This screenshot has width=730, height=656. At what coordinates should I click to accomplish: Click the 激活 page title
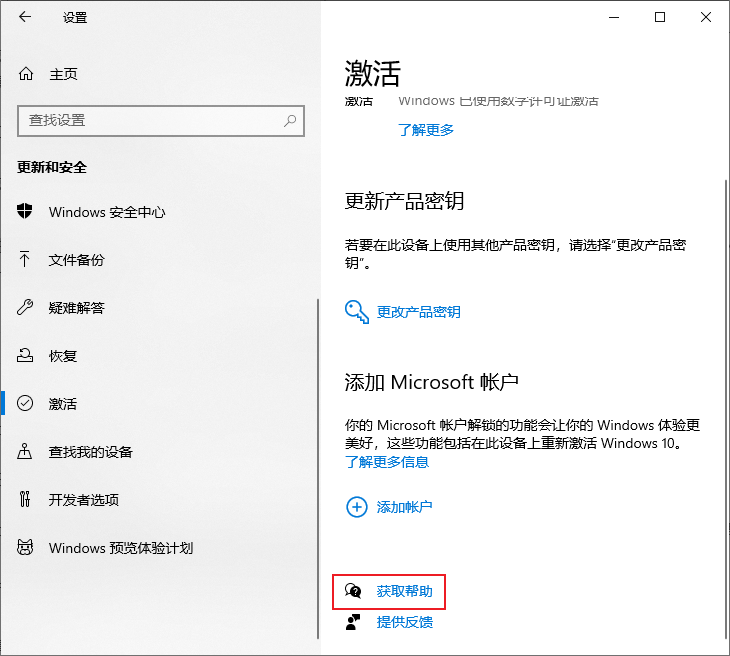pyautogui.click(x=372, y=74)
